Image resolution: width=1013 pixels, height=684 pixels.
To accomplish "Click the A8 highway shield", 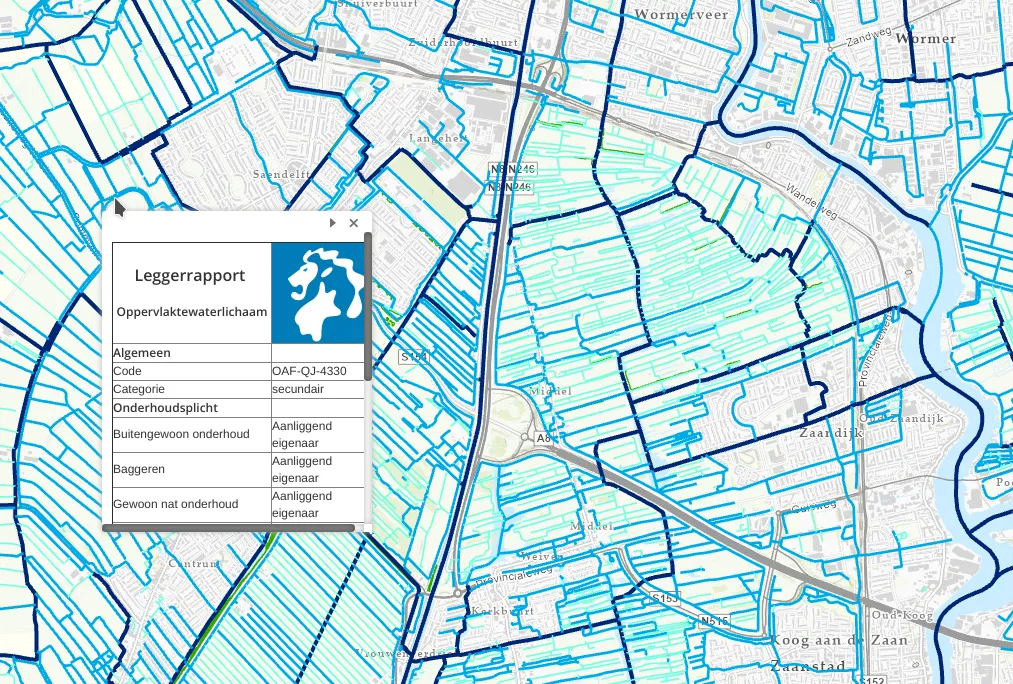I will 543,438.
